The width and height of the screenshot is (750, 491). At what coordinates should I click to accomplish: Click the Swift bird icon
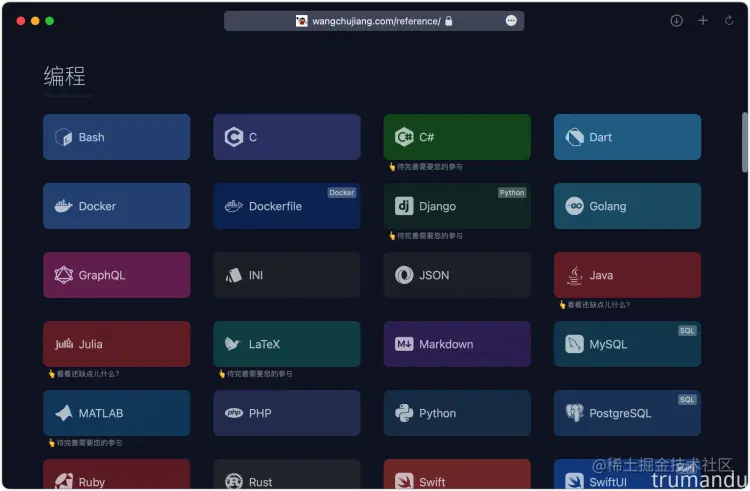point(404,481)
